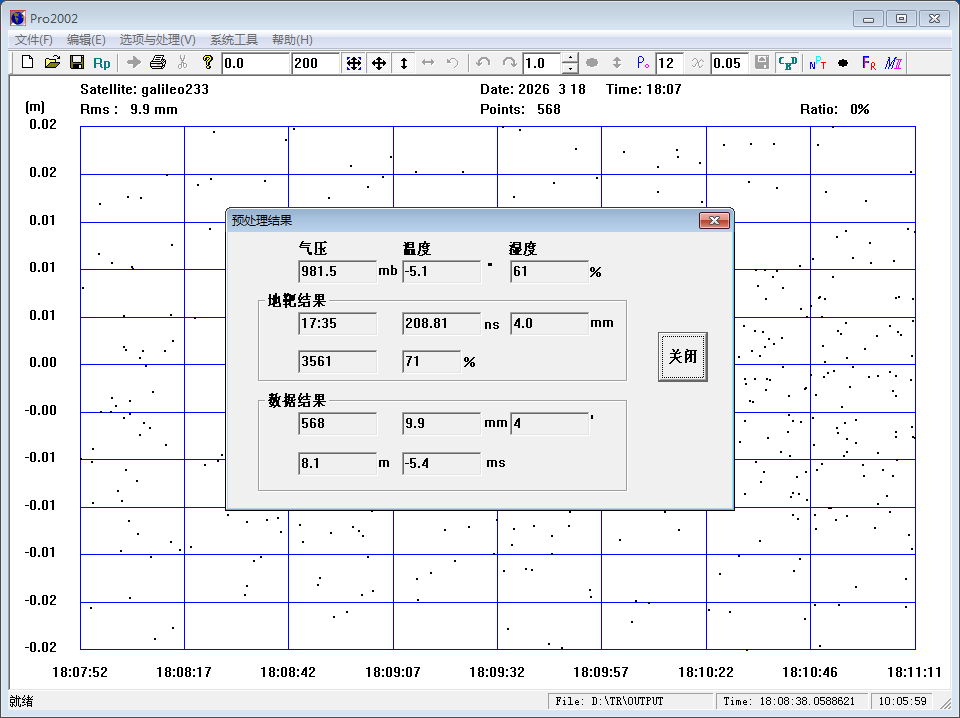Click the input field showing 200
This screenshot has height=718, width=960.
click(315, 63)
